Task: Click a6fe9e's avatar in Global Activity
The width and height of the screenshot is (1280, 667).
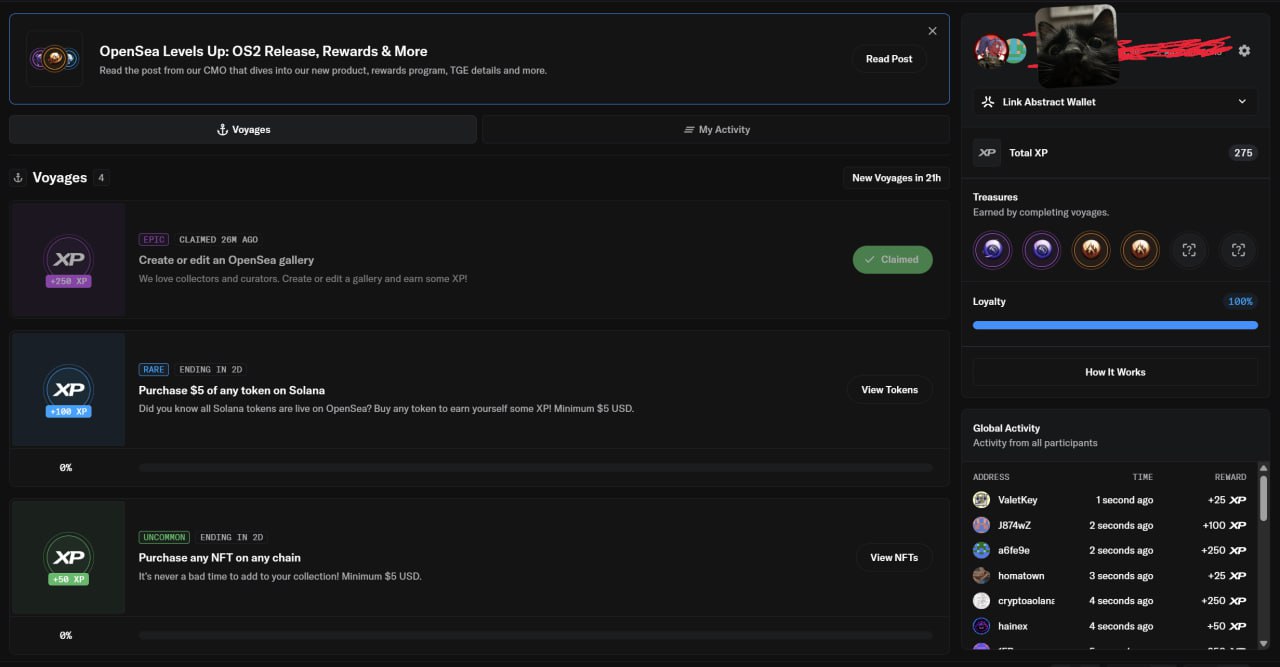Action: point(981,550)
